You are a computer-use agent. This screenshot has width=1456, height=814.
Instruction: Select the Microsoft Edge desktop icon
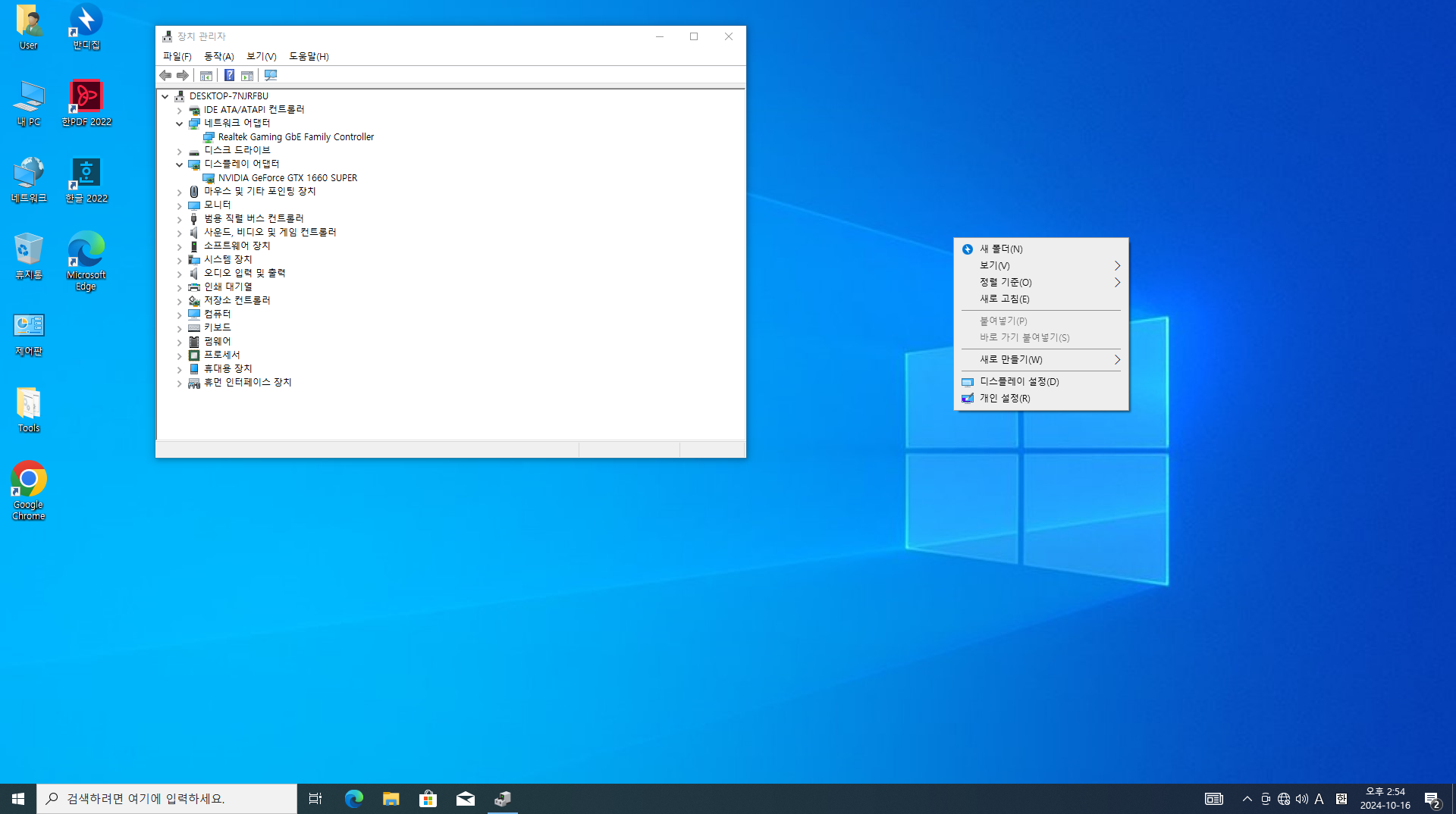coord(86,261)
